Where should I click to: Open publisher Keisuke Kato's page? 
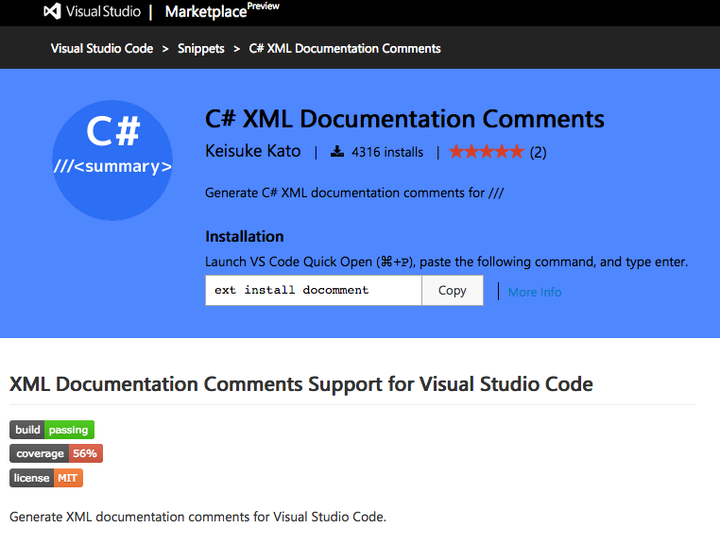253,151
